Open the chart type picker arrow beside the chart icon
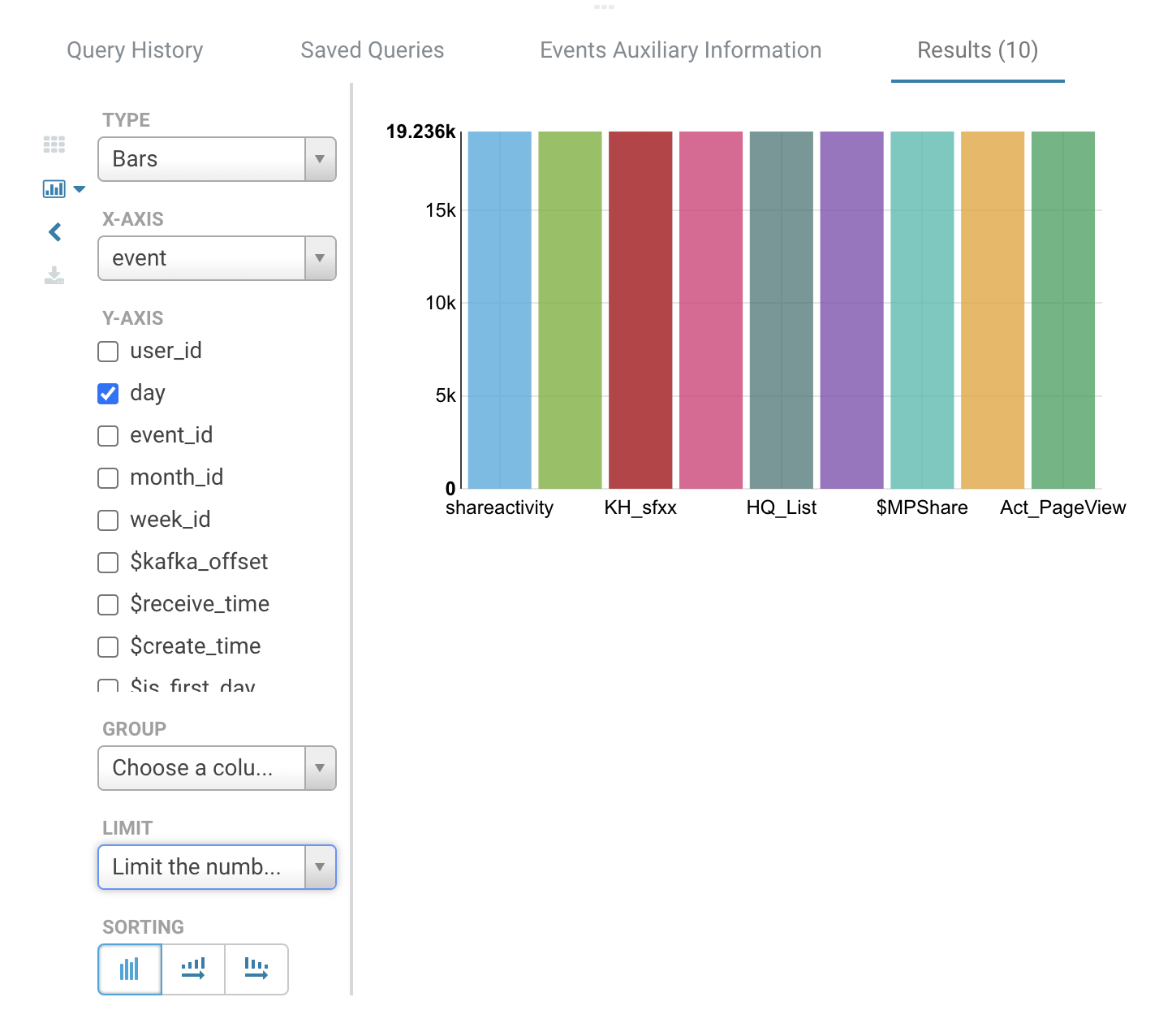 [79, 188]
